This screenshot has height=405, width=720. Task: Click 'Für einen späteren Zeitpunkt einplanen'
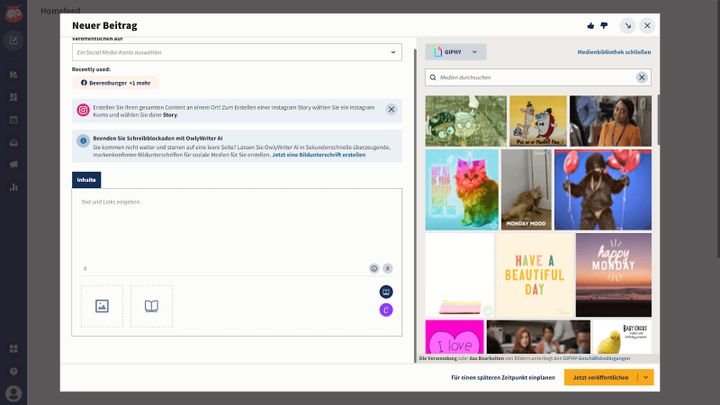[x=503, y=377]
